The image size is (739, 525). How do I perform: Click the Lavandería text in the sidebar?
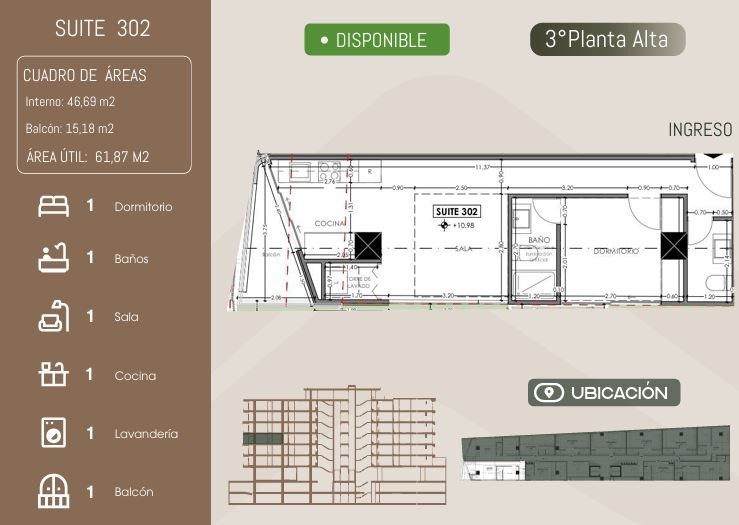146,434
